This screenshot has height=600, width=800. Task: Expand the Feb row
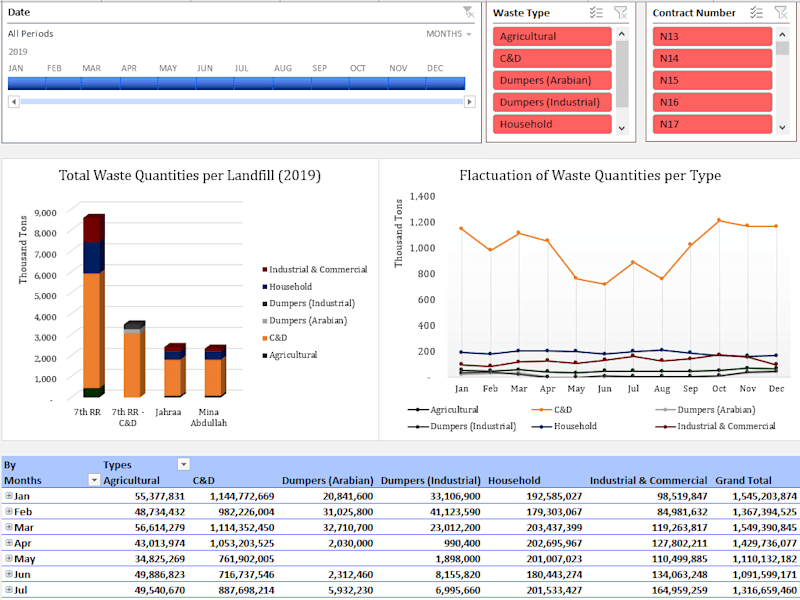(9, 511)
